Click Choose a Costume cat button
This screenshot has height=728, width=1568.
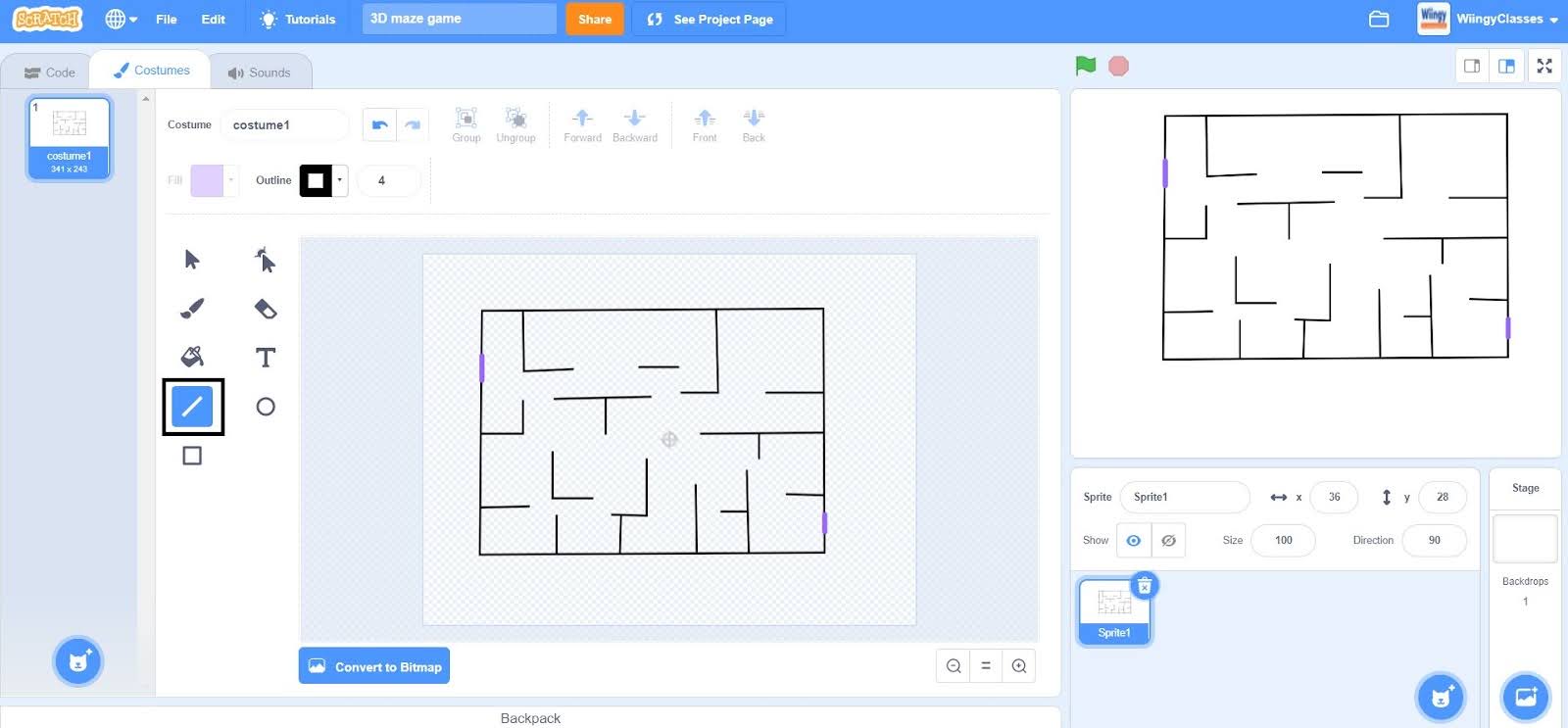pyautogui.click(x=78, y=661)
